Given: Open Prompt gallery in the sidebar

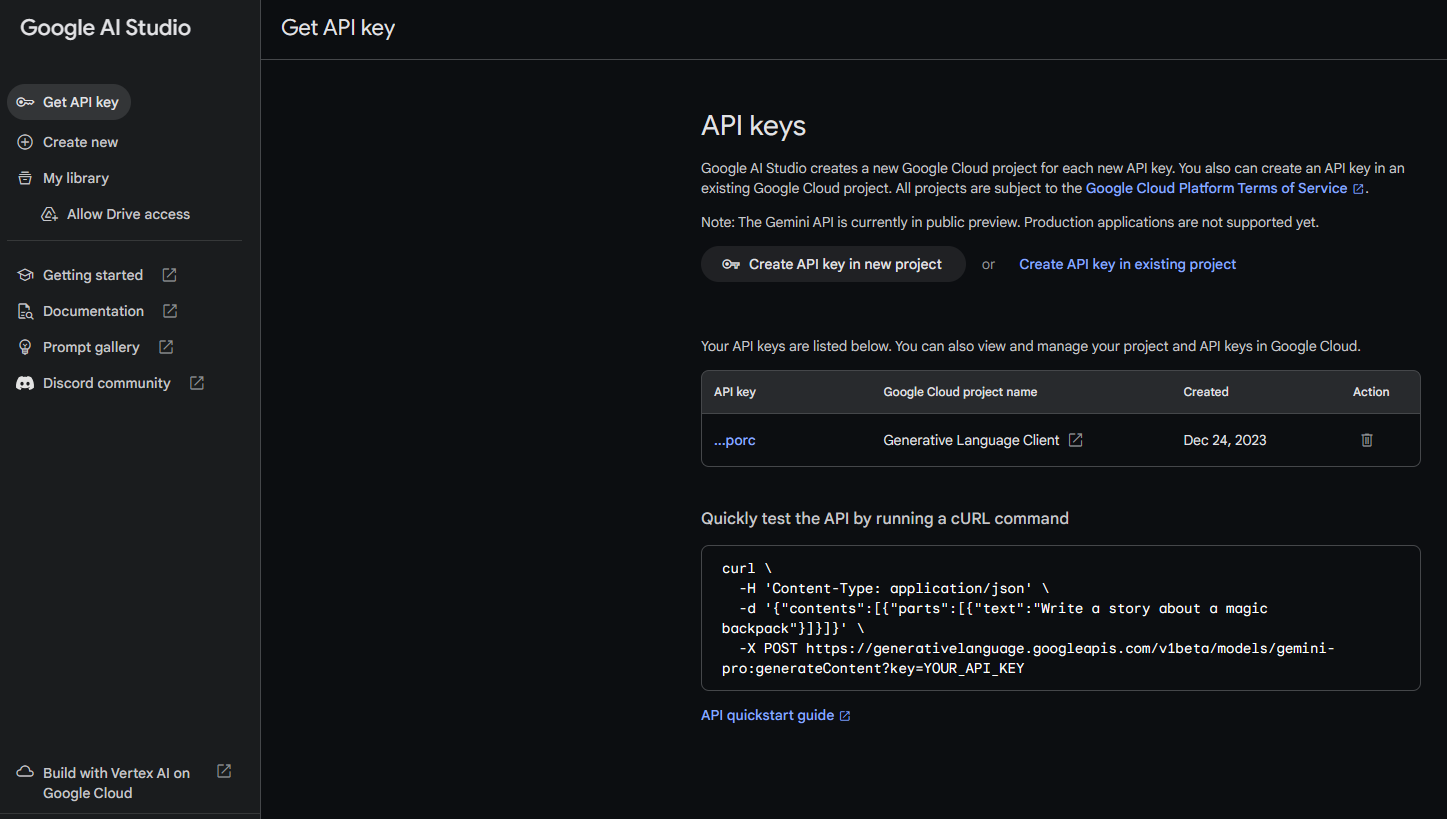Looking at the screenshot, I should 91,347.
